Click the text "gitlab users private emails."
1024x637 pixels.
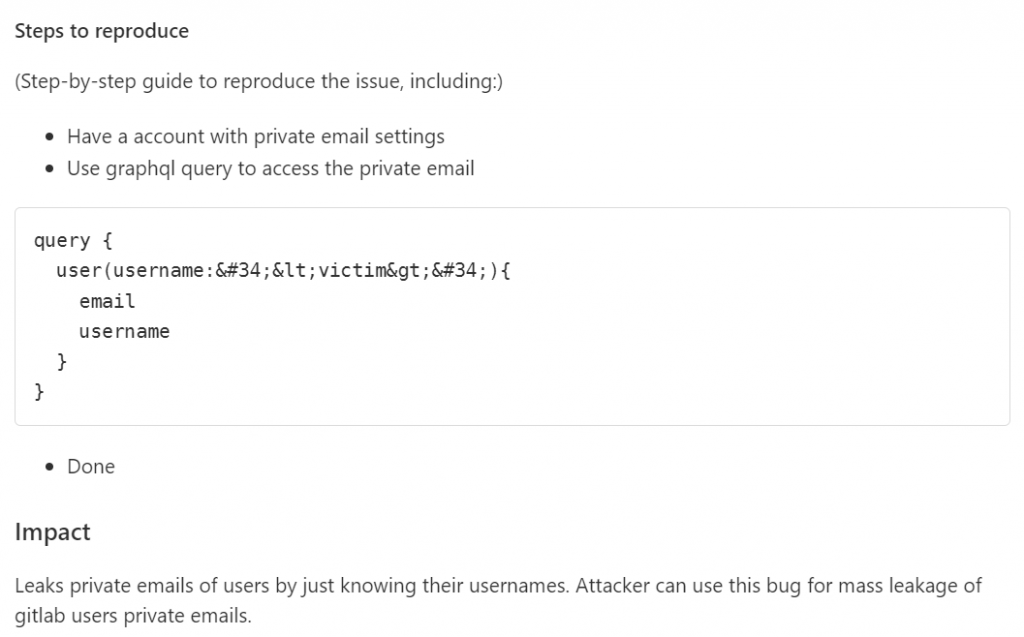click(x=133, y=616)
